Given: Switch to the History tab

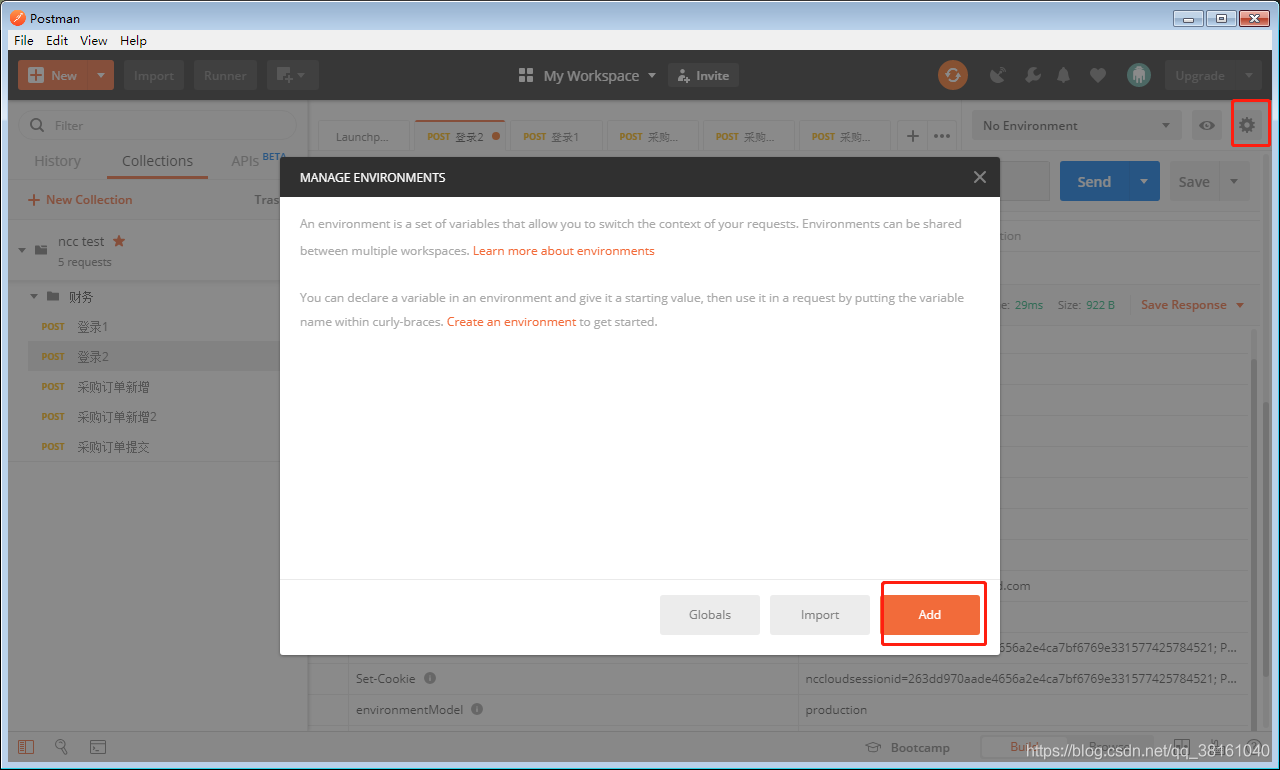Looking at the screenshot, I should click(x=57, y=161).
